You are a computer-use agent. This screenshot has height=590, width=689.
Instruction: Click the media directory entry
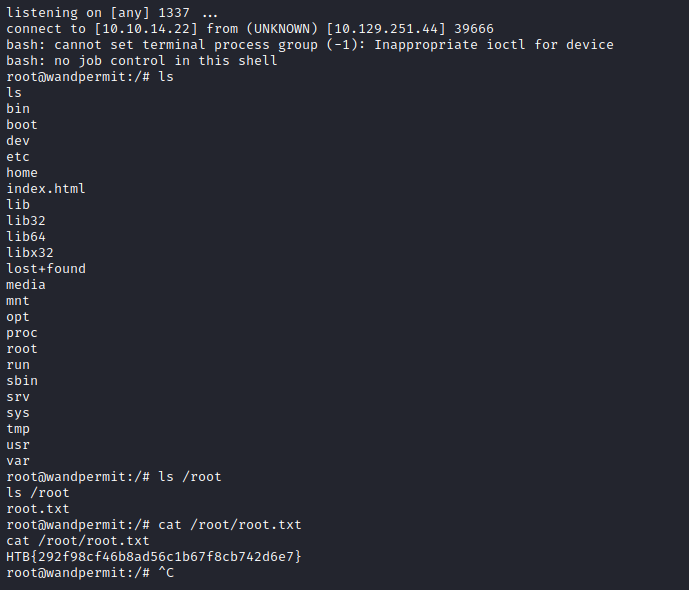[26, 284]
